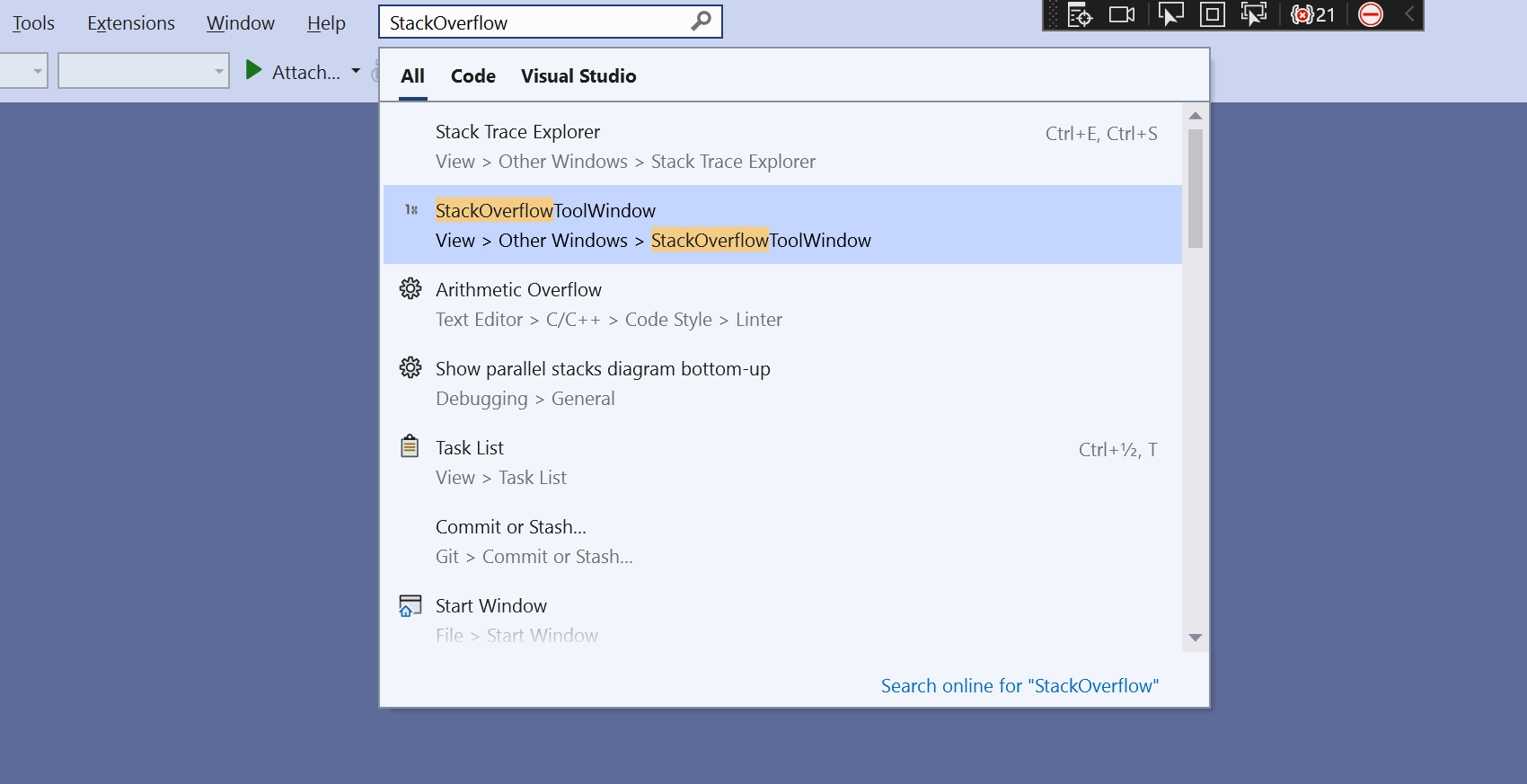Viewport: 1527px width, 784px height.
Task: Open the binding failures indicator showing 21
Action: click(1312, 14)
